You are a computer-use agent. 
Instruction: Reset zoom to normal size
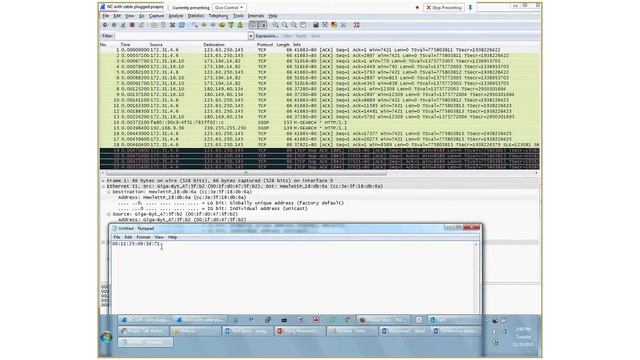tap(293, 25)
